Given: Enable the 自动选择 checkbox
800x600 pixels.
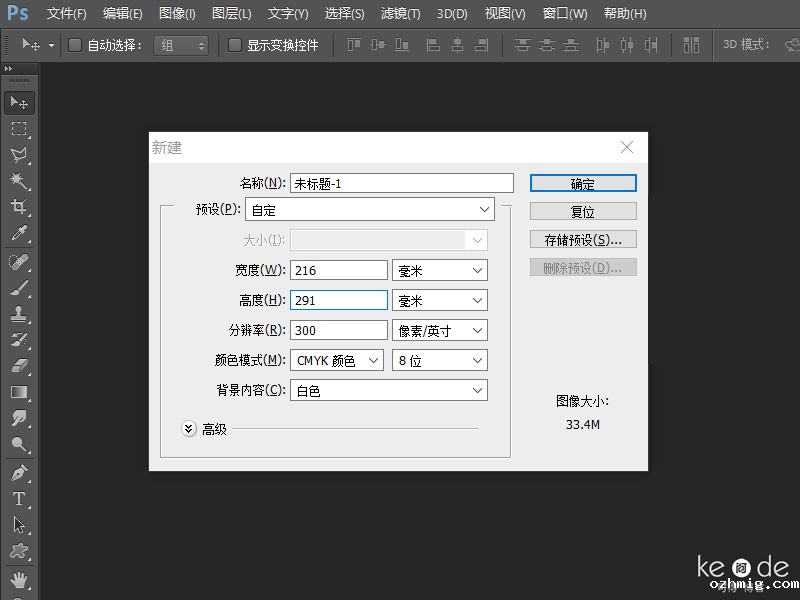Looking at the screenshot, I should 74,45.
